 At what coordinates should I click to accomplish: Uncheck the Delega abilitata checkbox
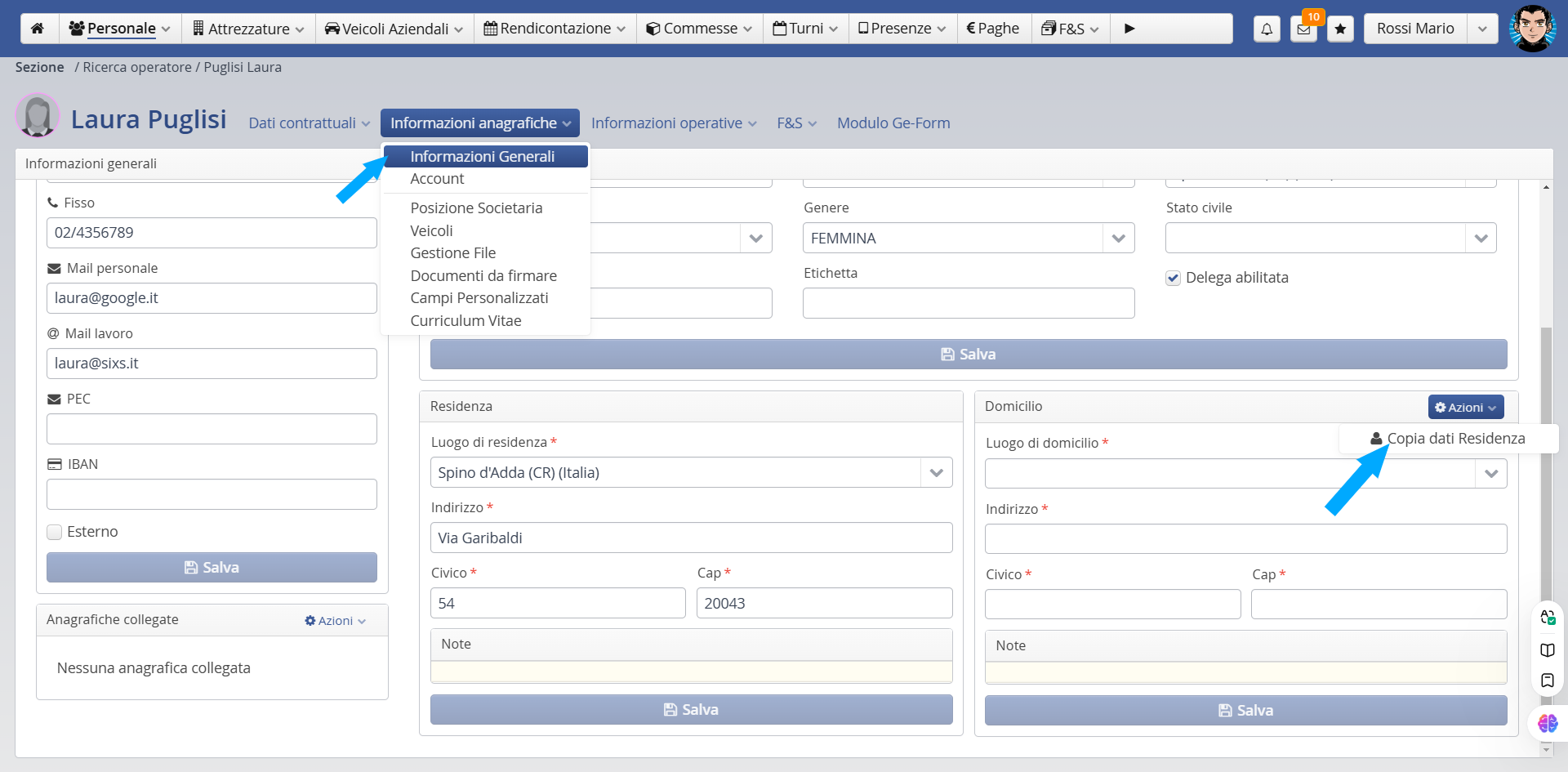click(1174, 279)
